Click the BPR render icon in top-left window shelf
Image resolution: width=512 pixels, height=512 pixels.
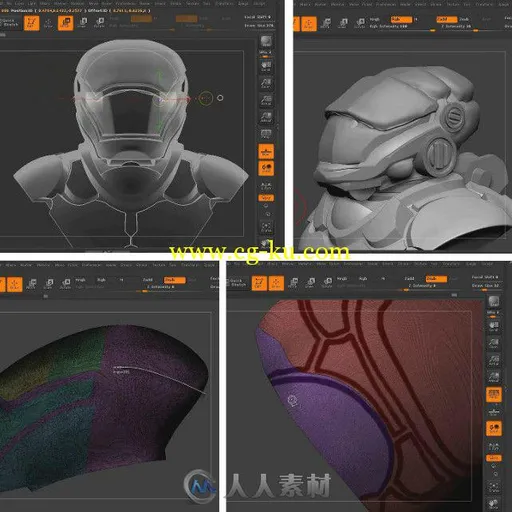[x=266, y=41]
